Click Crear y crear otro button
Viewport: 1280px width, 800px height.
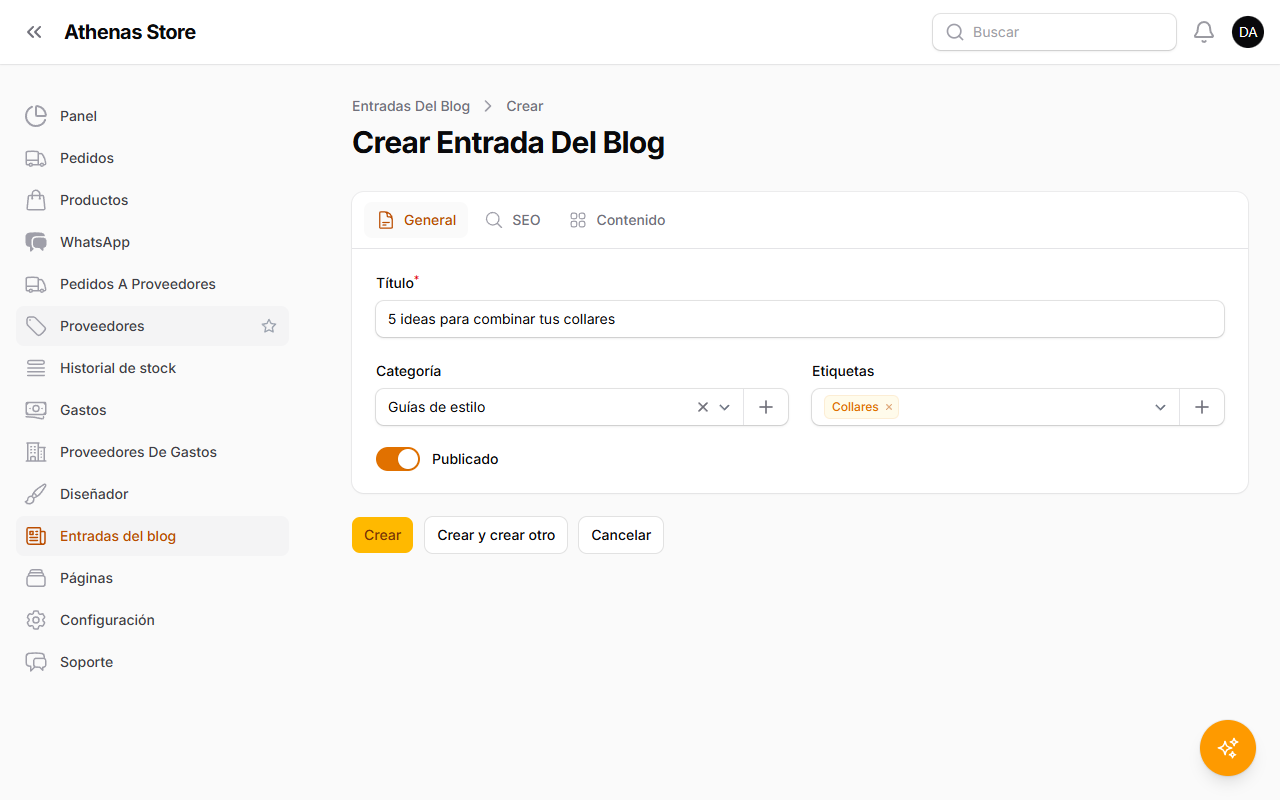point(496,535)
